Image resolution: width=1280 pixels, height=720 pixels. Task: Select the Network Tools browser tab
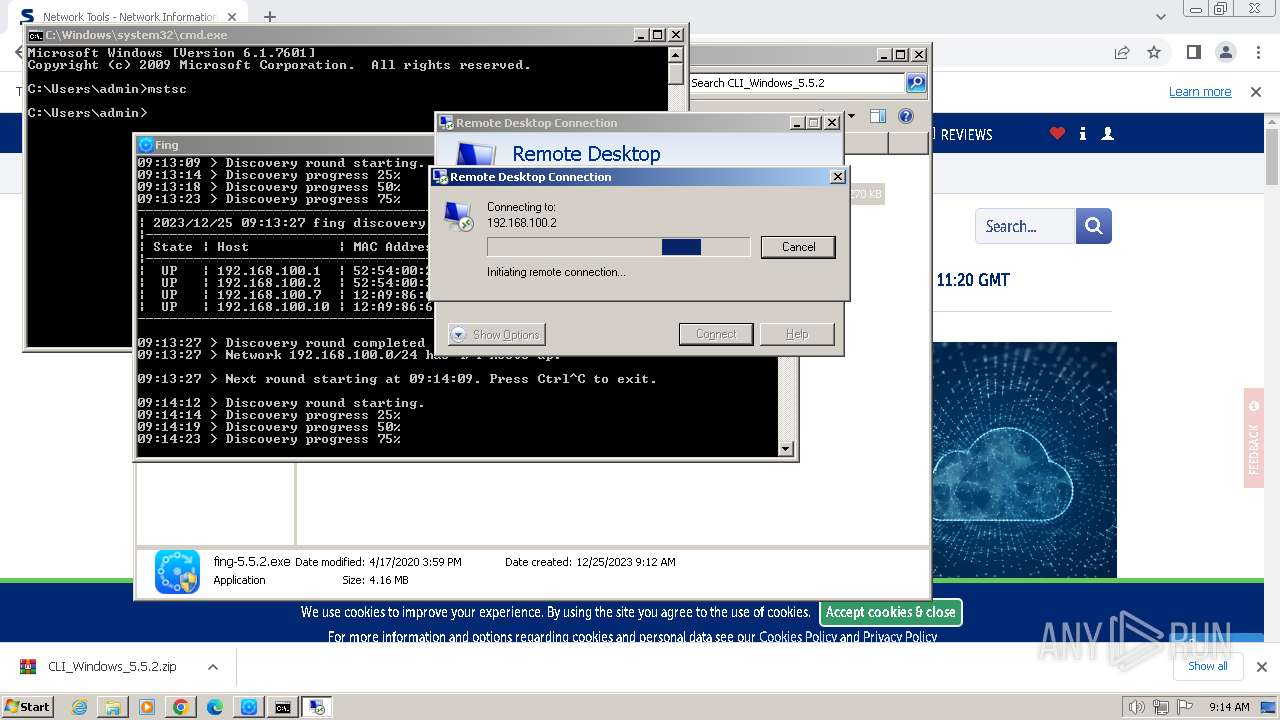click(129, 17)
